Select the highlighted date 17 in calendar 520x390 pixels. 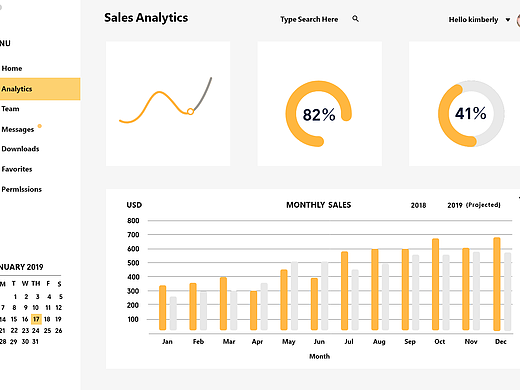[36, 319]
